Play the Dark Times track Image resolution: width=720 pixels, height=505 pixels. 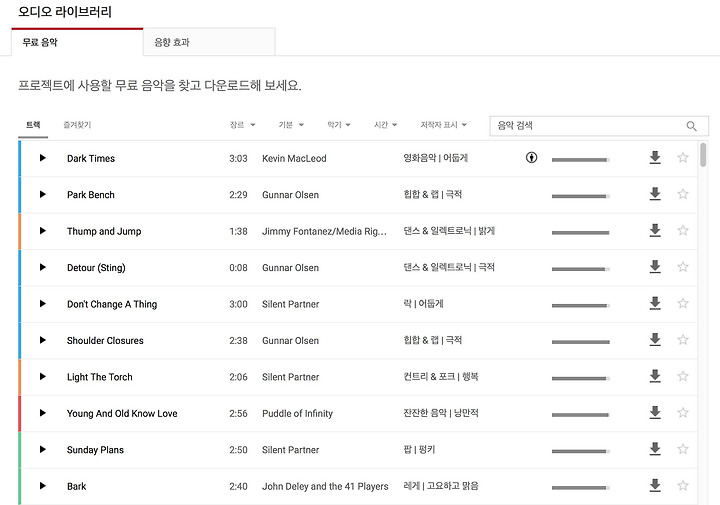[43, 158]
